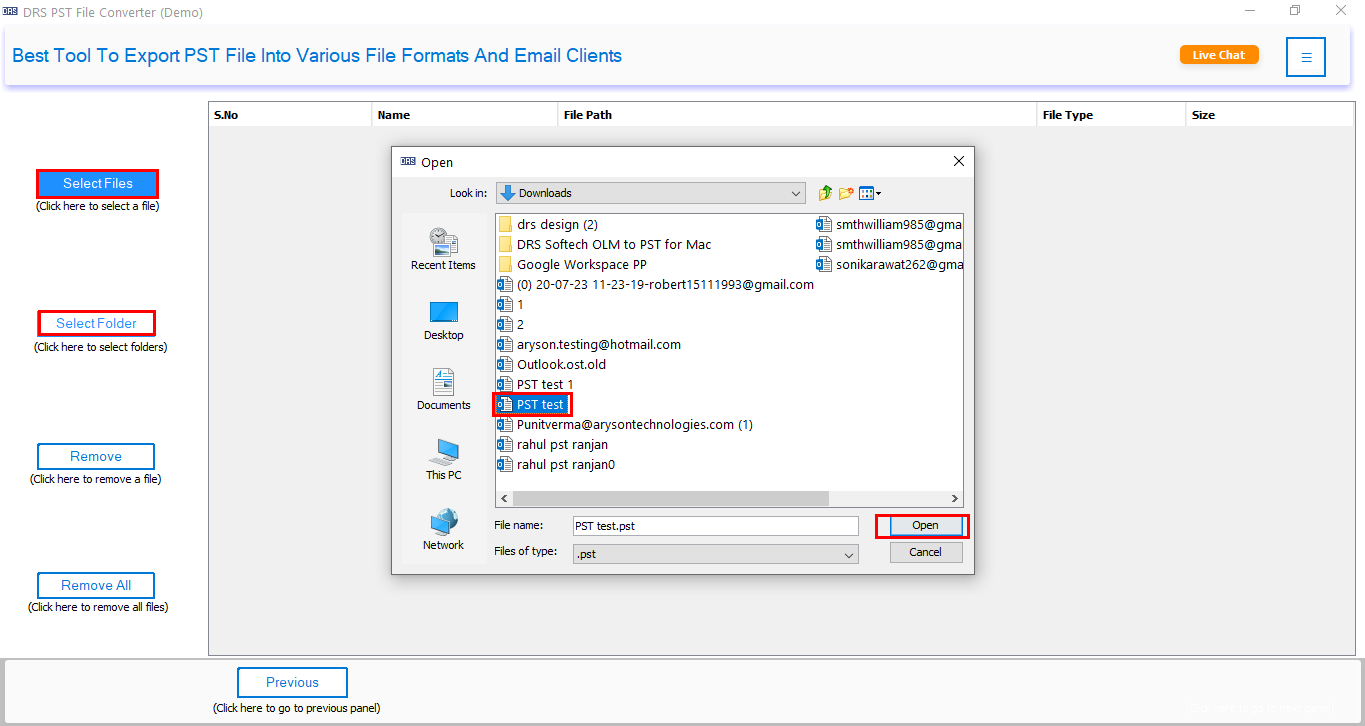Screen dimensions: 1365x726
Task: Minimize the DRS PST File Converter window
Action: pyautogui.click(x=1250, y=11)
